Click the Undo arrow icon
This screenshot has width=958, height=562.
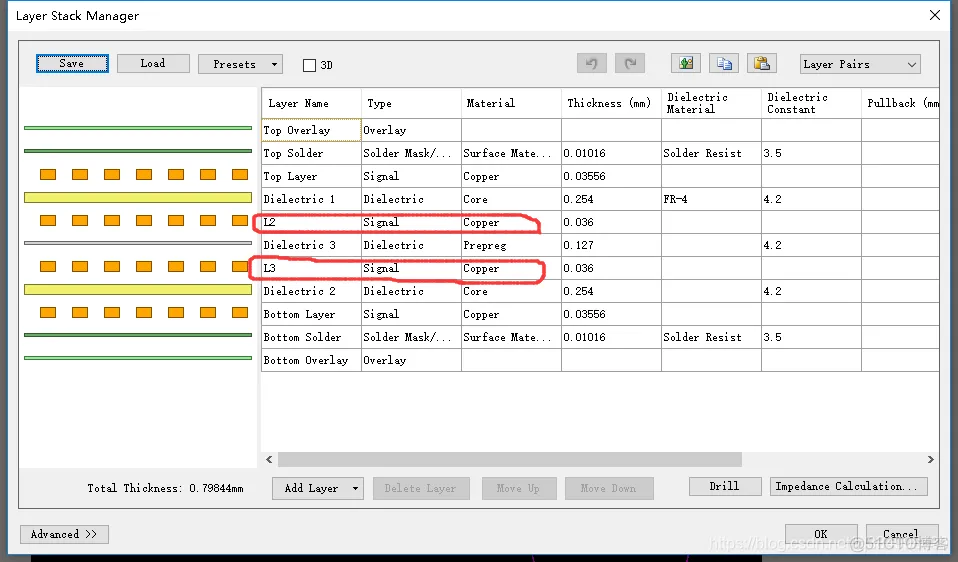click(x=591, y=64)
